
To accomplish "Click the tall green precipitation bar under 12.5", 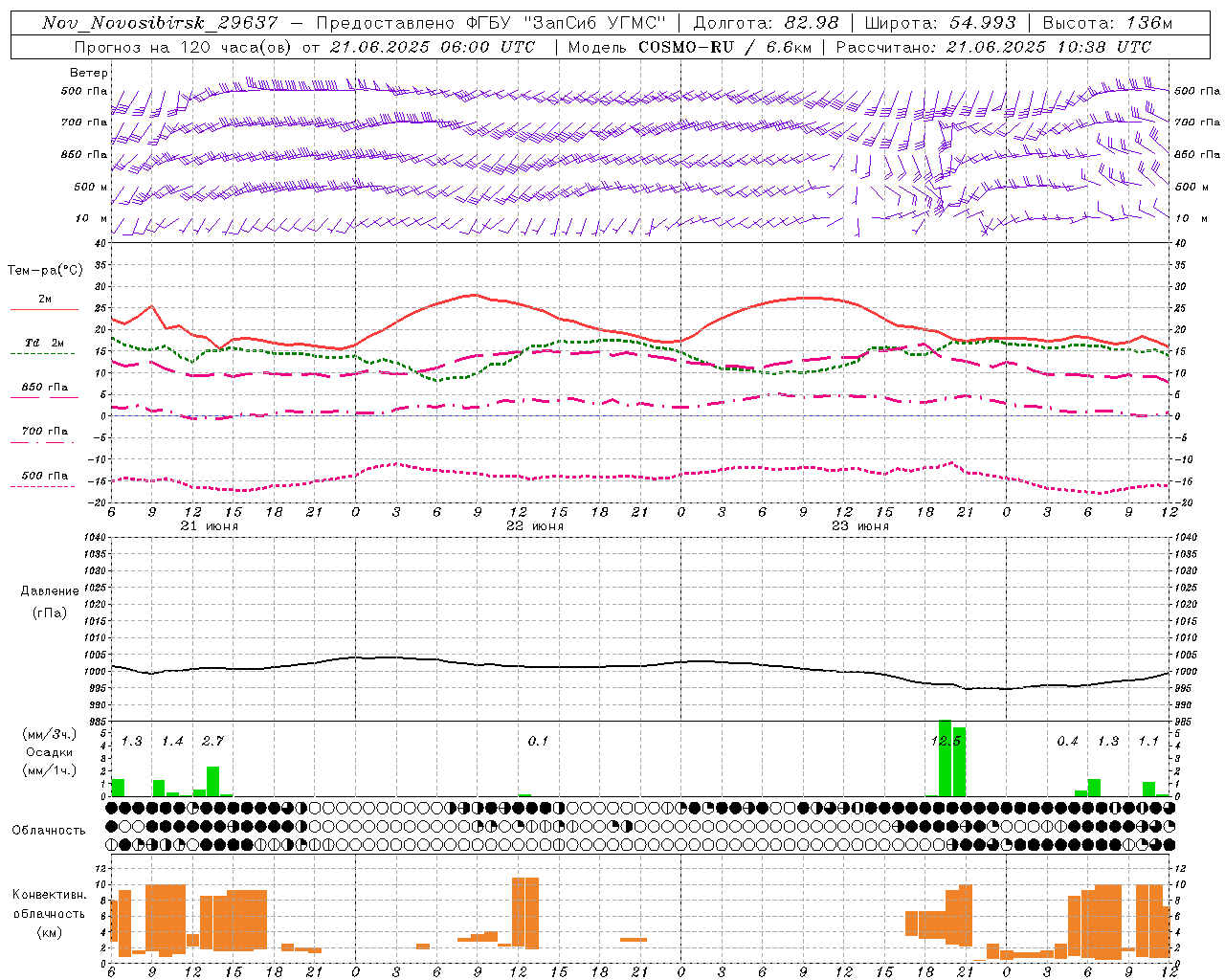I will click(x=945, y=758).
